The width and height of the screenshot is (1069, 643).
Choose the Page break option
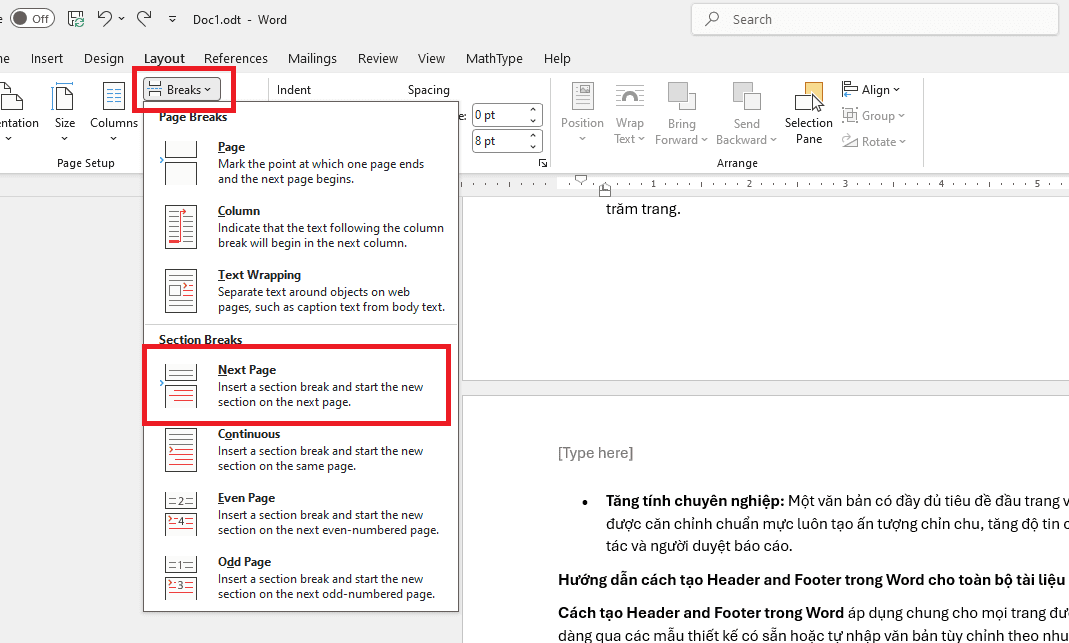pyautogui.click(x=301, y=162)
